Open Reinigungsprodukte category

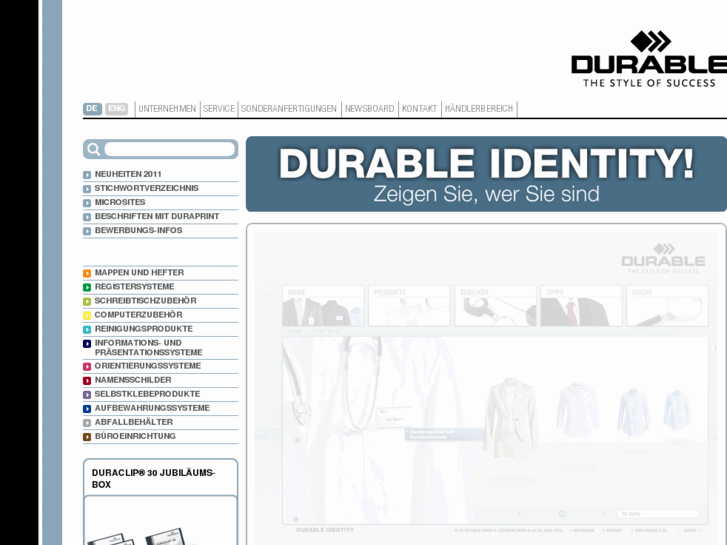[x=144, y=329]
